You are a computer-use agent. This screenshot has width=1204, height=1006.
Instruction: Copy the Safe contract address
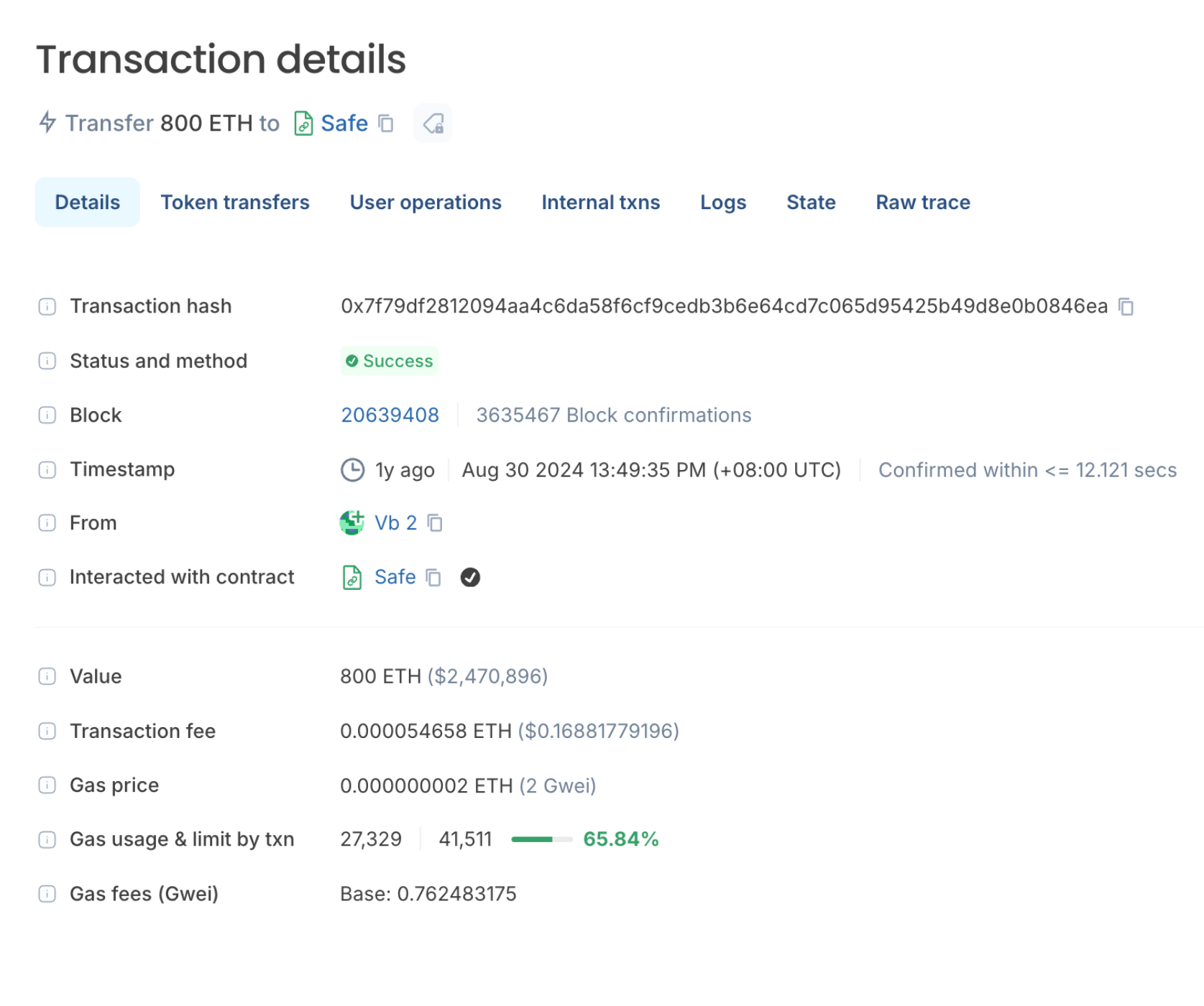pyautogui.click(x=433, y=577)
